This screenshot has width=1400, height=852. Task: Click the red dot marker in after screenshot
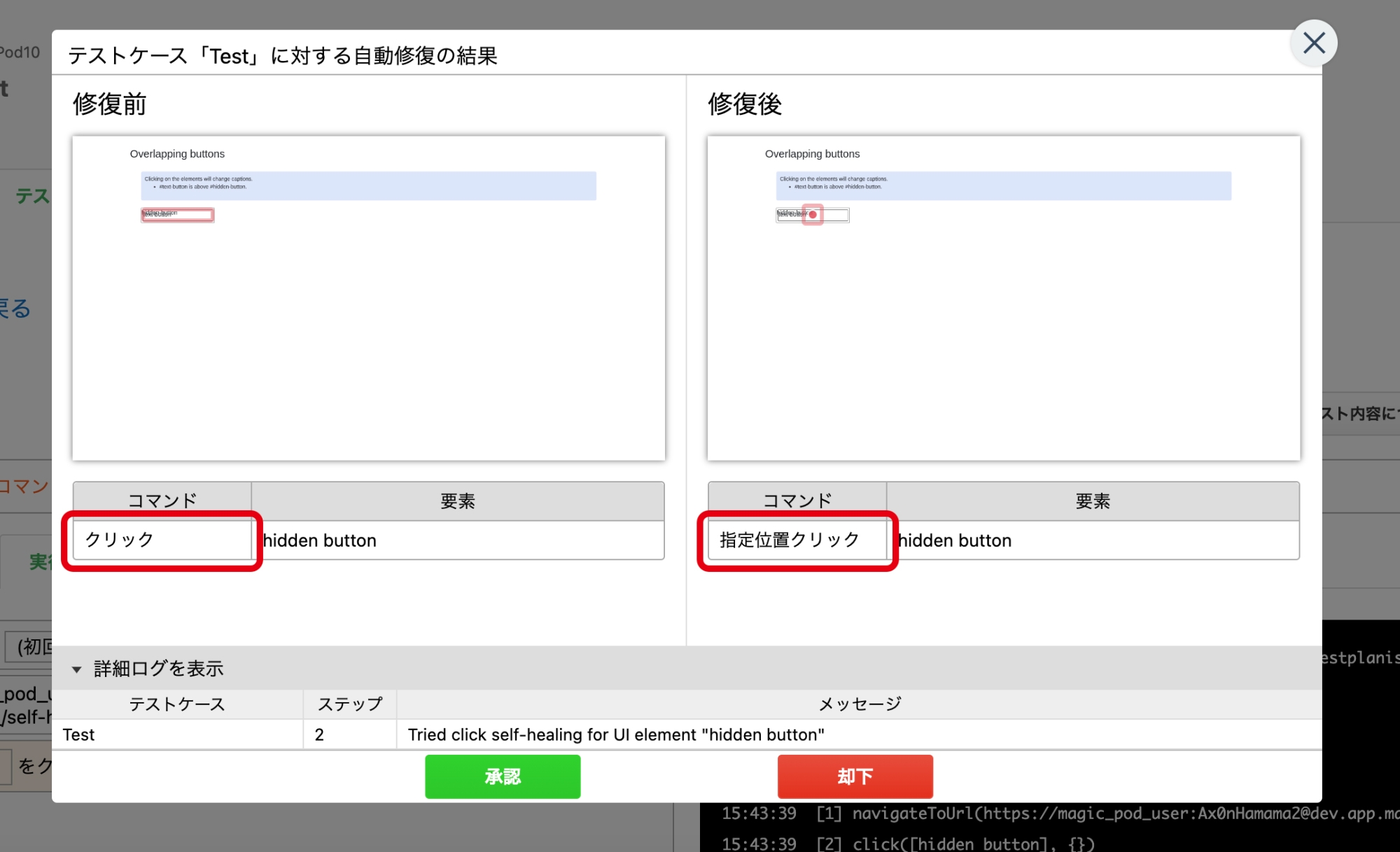[x=813, y=215]
